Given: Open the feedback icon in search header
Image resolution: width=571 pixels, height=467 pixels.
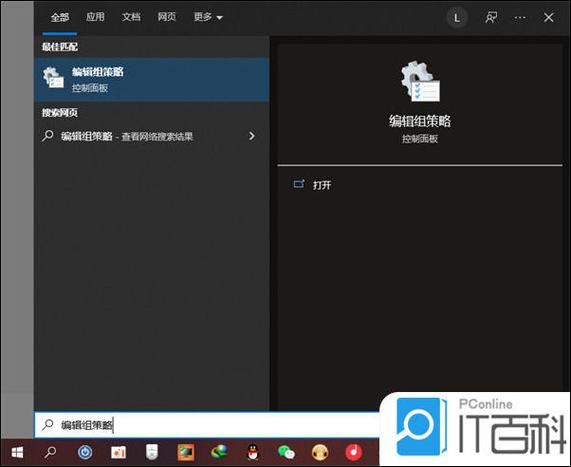Looking at the screenshot, I should click(491, 17).
